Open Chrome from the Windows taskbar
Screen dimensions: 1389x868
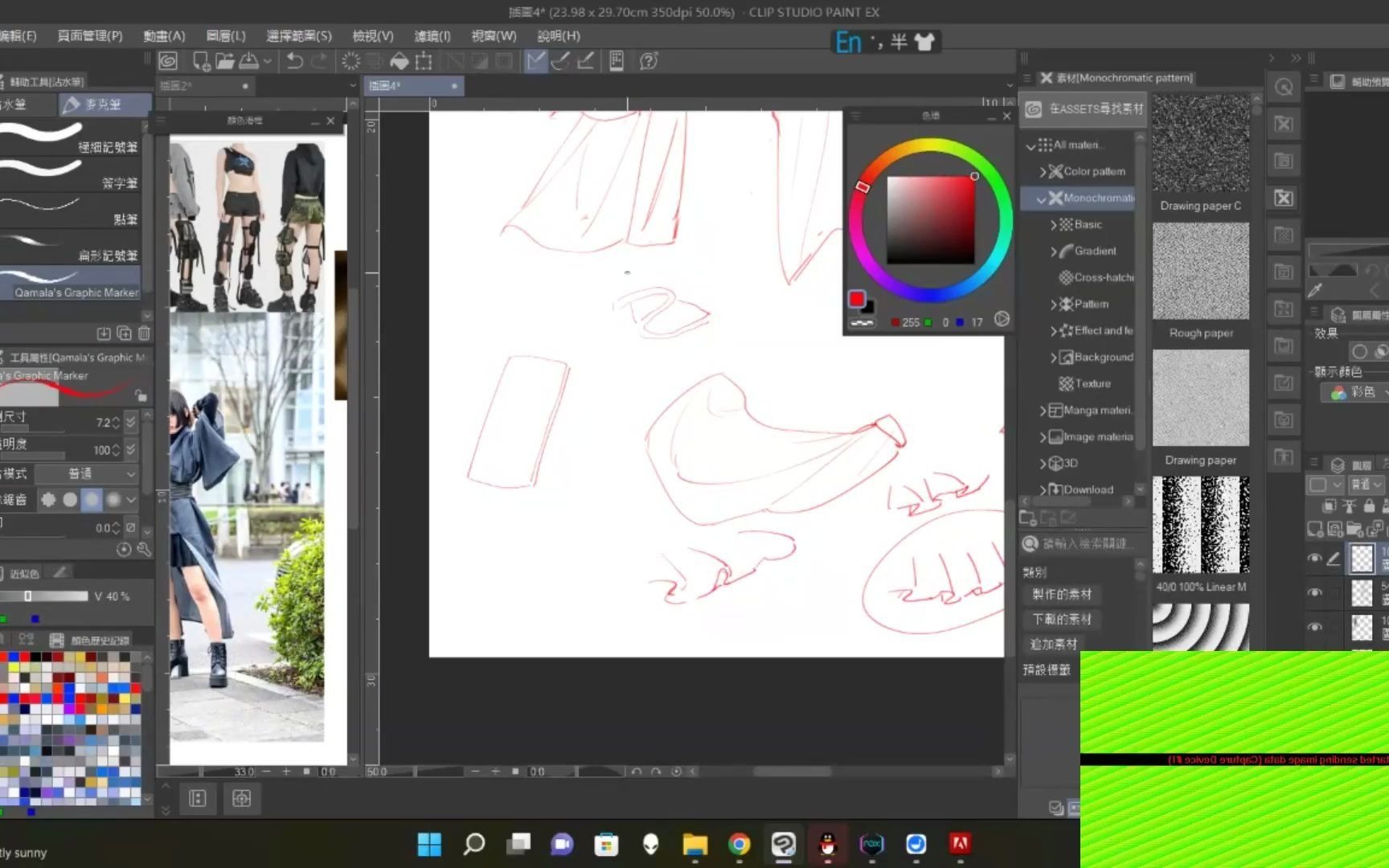pyautogui.click(x=739, y=844)
